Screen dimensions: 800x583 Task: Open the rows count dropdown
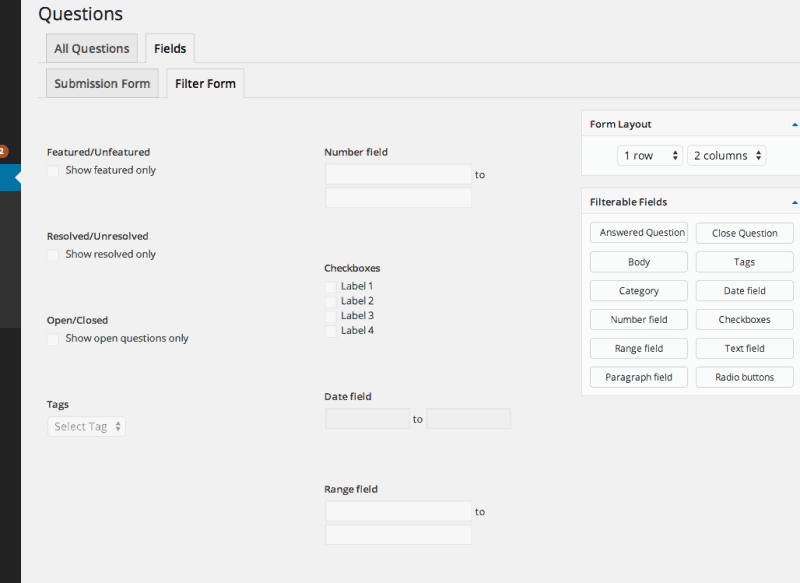pyautogui.click(x=650, y=156)
